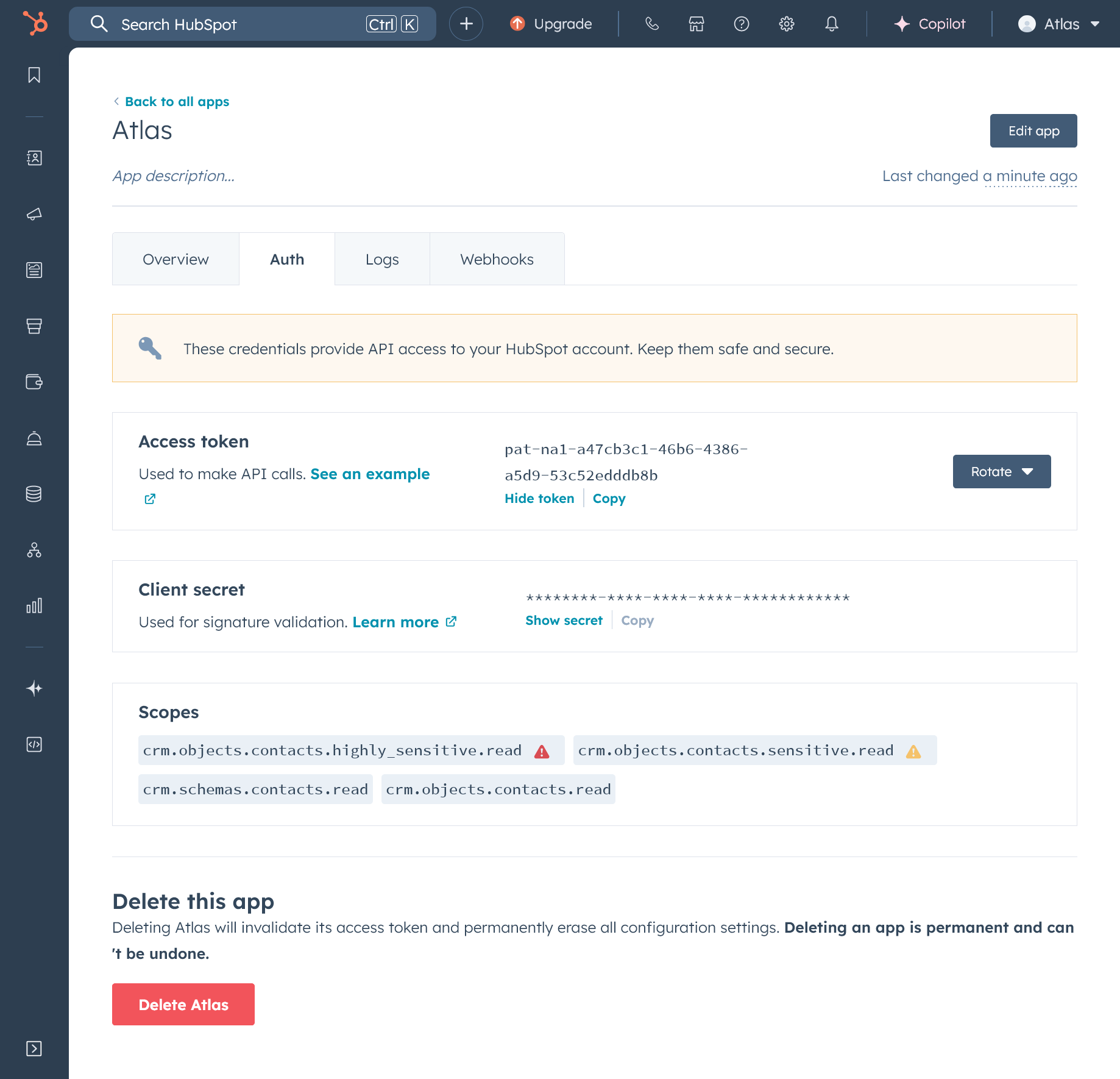
Task: Open the calling phone icon
Action: tap(652, 24)
